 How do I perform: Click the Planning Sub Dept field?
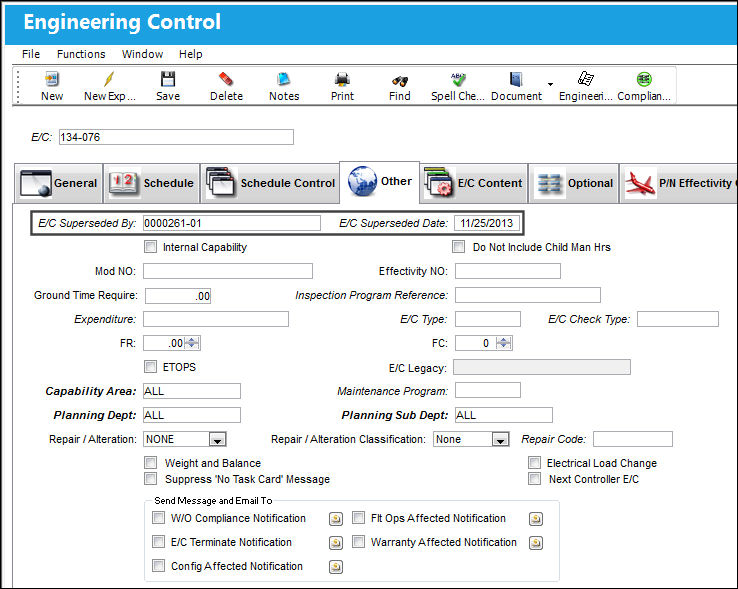coord(504,415)
